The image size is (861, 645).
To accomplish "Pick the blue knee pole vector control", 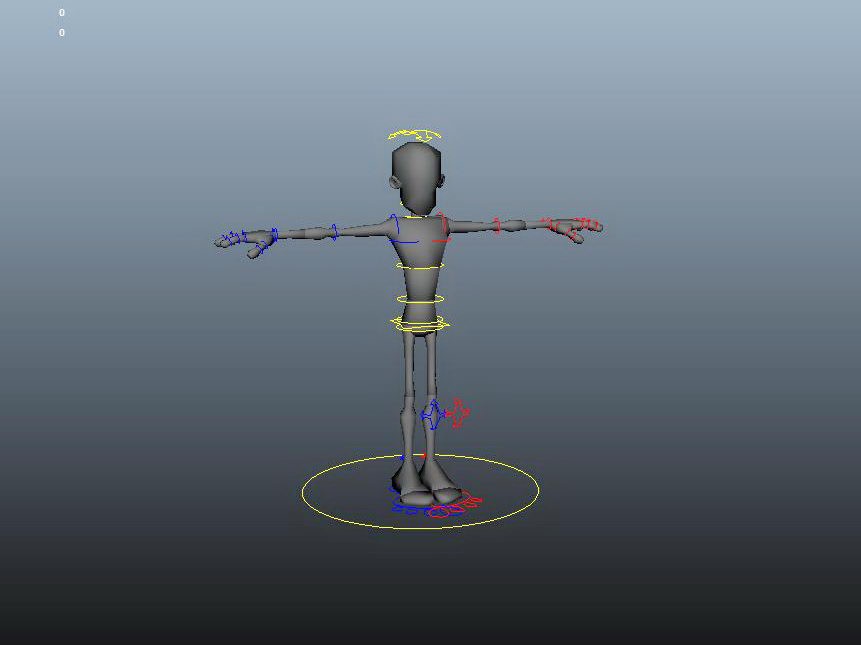I will click(x=431, y=414).
